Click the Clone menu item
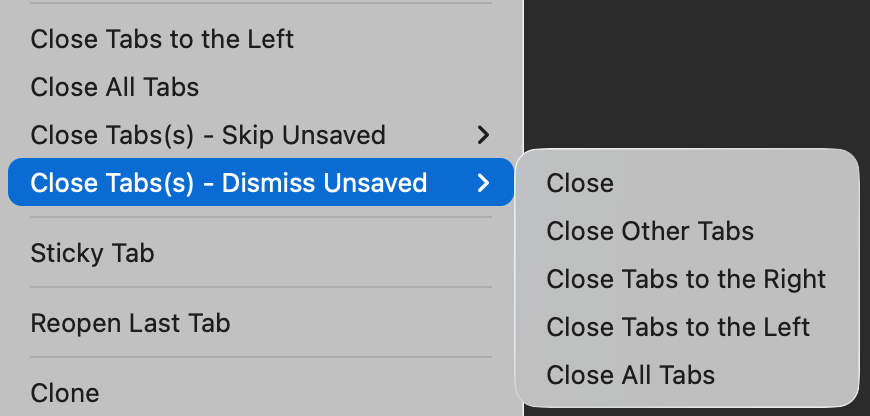The height and width of the screenshot is (416, 870). tap(65, 393)
